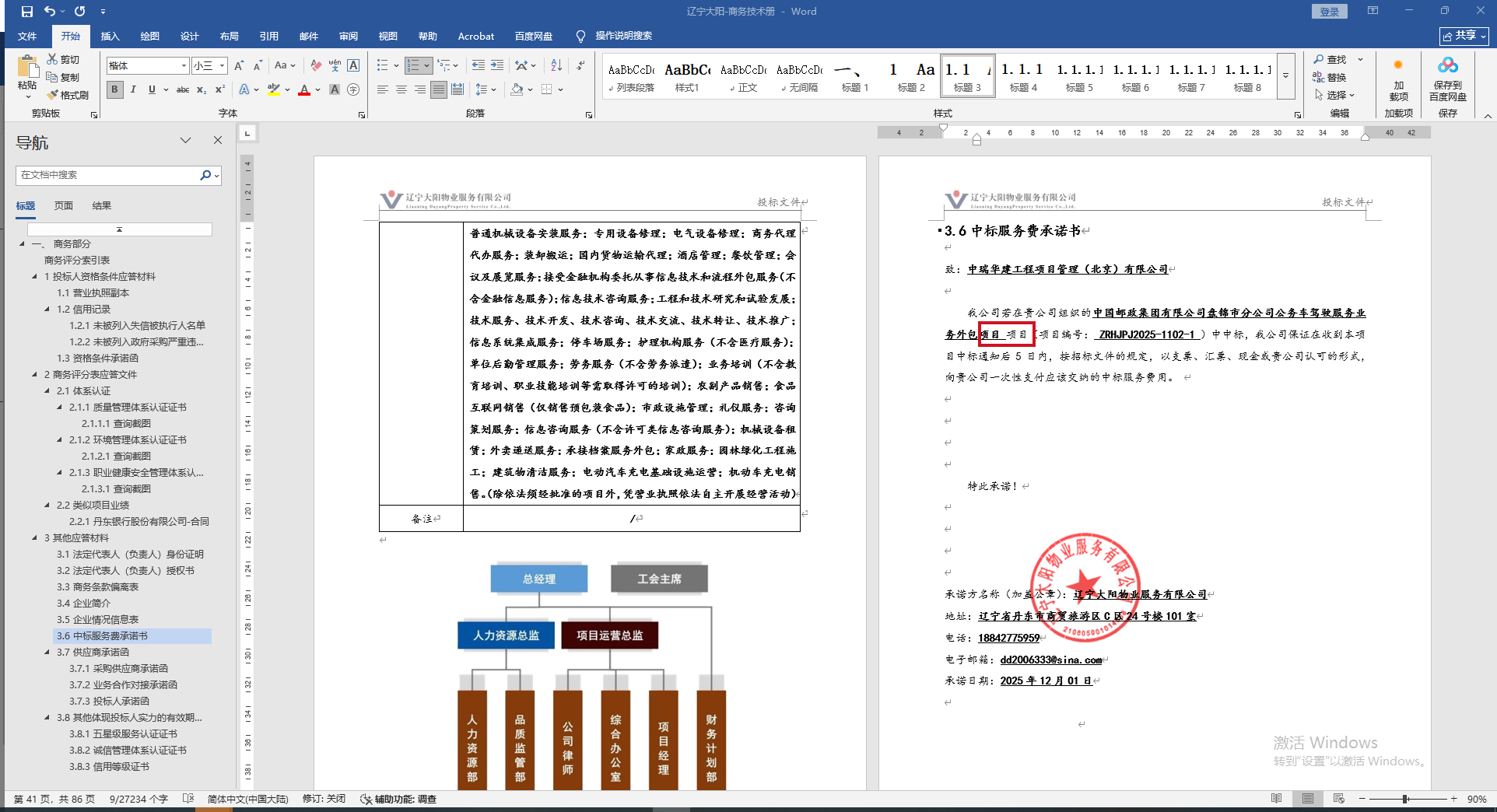Open the font dialog launcher
Screen dimensions: 1497x812
click(x=362, y=115)
